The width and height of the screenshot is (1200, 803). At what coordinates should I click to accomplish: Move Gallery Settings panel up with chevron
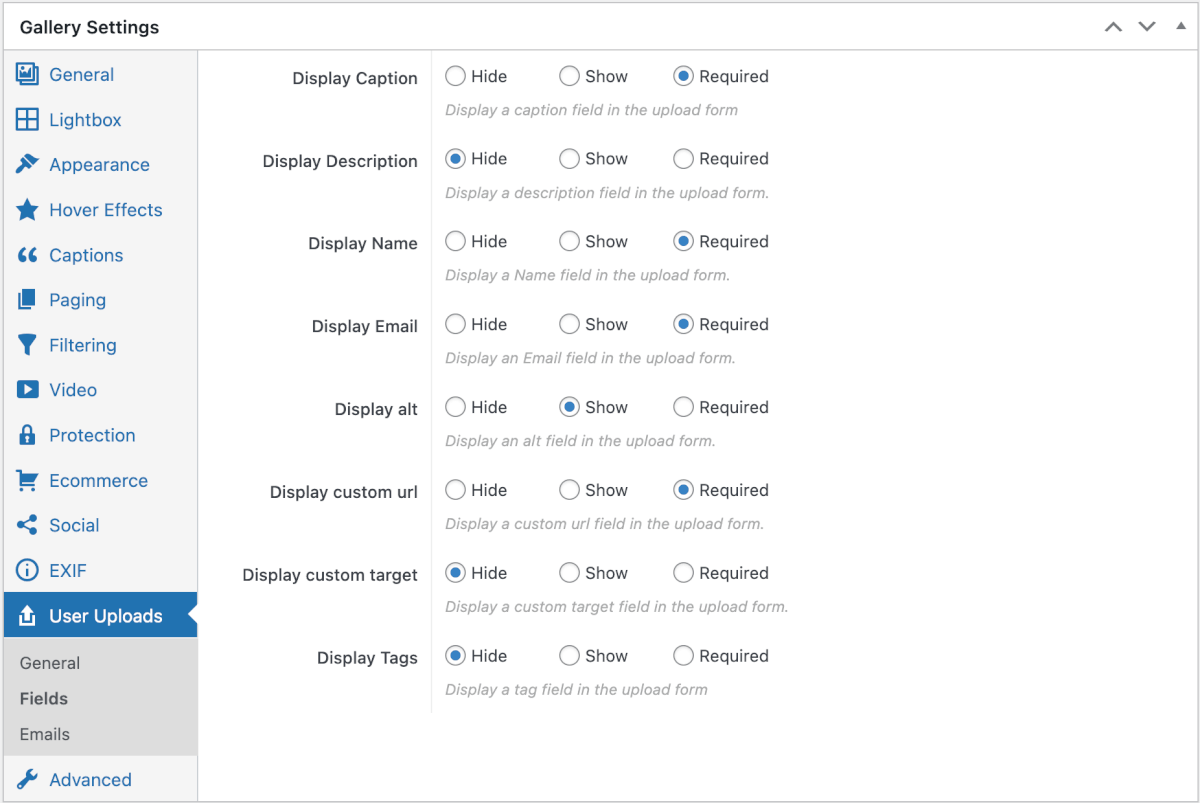click(x=1113, y=27)
